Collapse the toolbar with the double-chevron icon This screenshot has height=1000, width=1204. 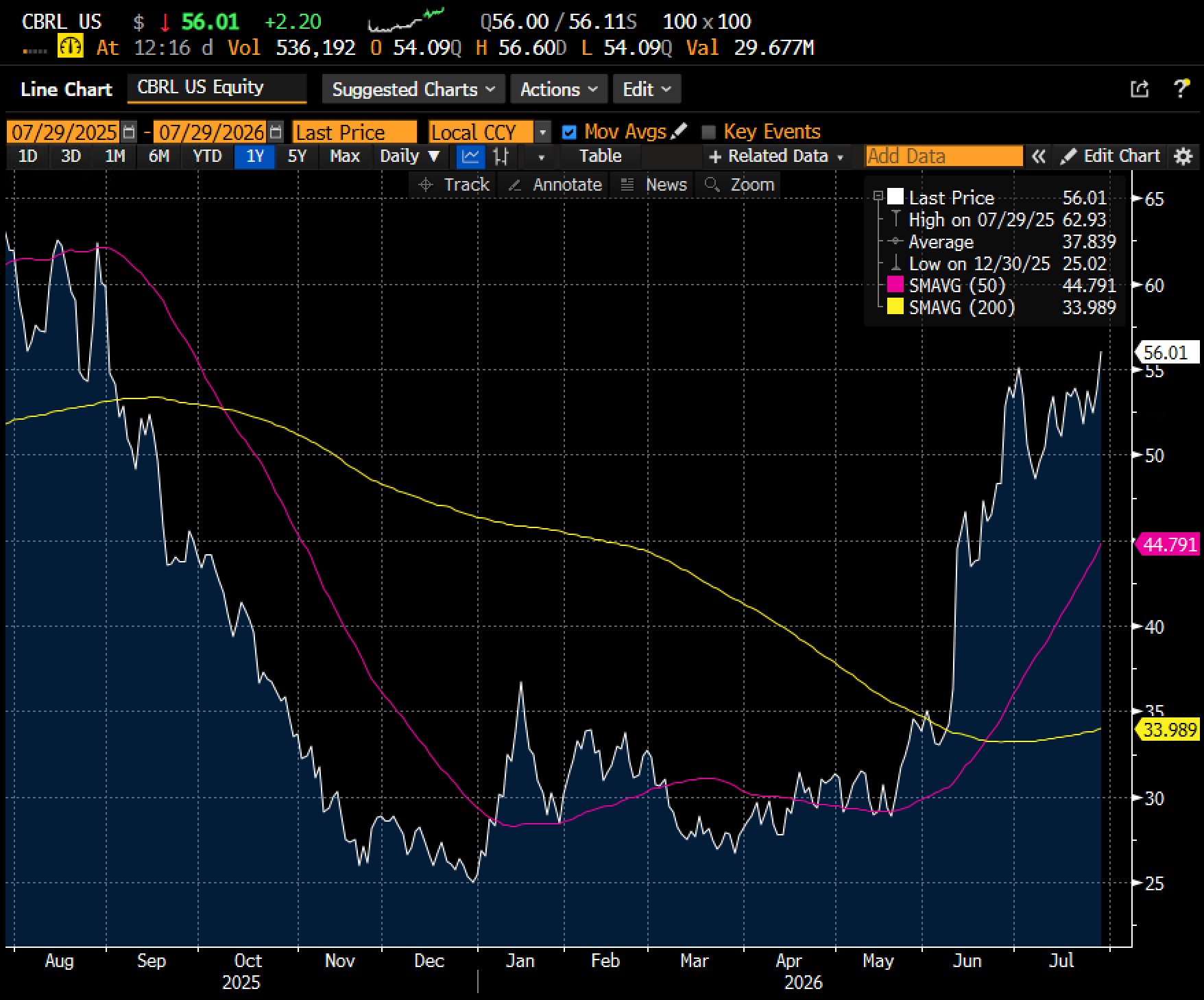1039,156
